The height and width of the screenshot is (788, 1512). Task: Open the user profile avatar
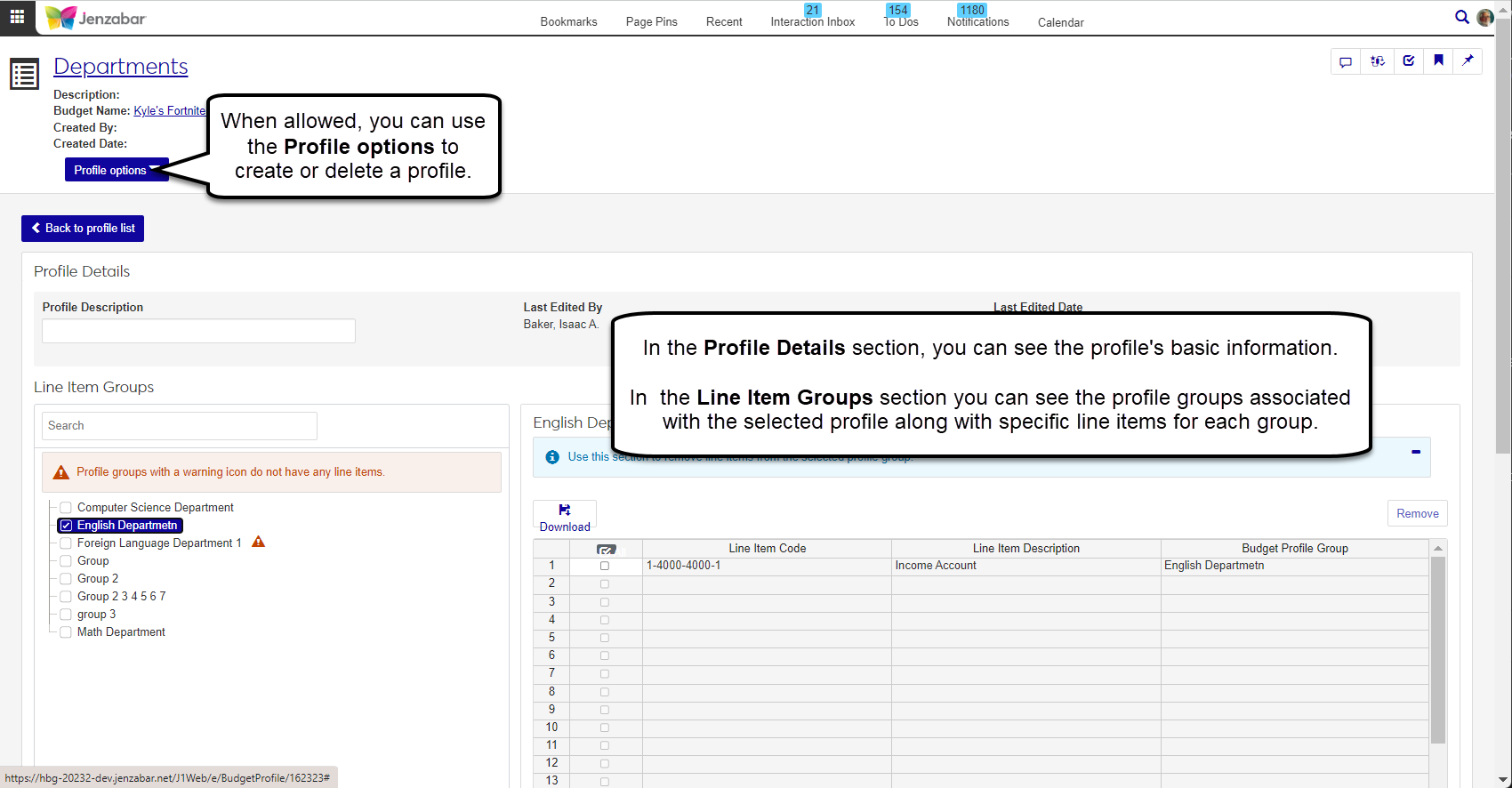click(1484, 18)
